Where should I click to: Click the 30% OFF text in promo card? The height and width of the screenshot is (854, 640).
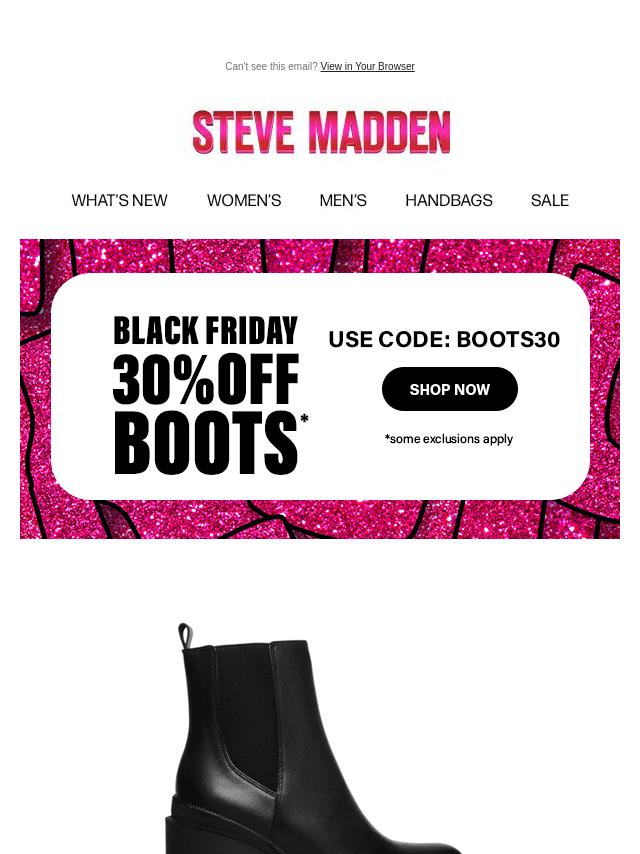tap(205, 379)
